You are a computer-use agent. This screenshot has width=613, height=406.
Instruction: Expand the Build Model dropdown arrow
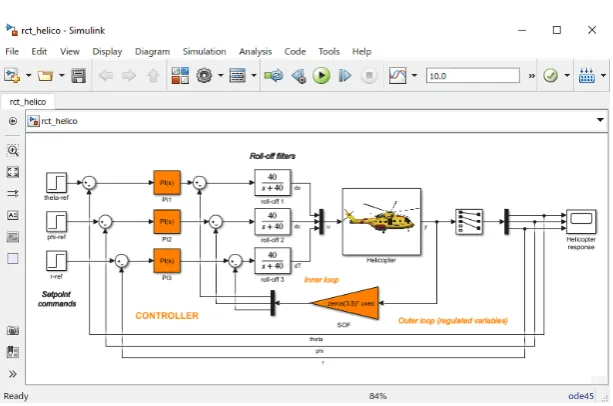[x=603, y=75]
